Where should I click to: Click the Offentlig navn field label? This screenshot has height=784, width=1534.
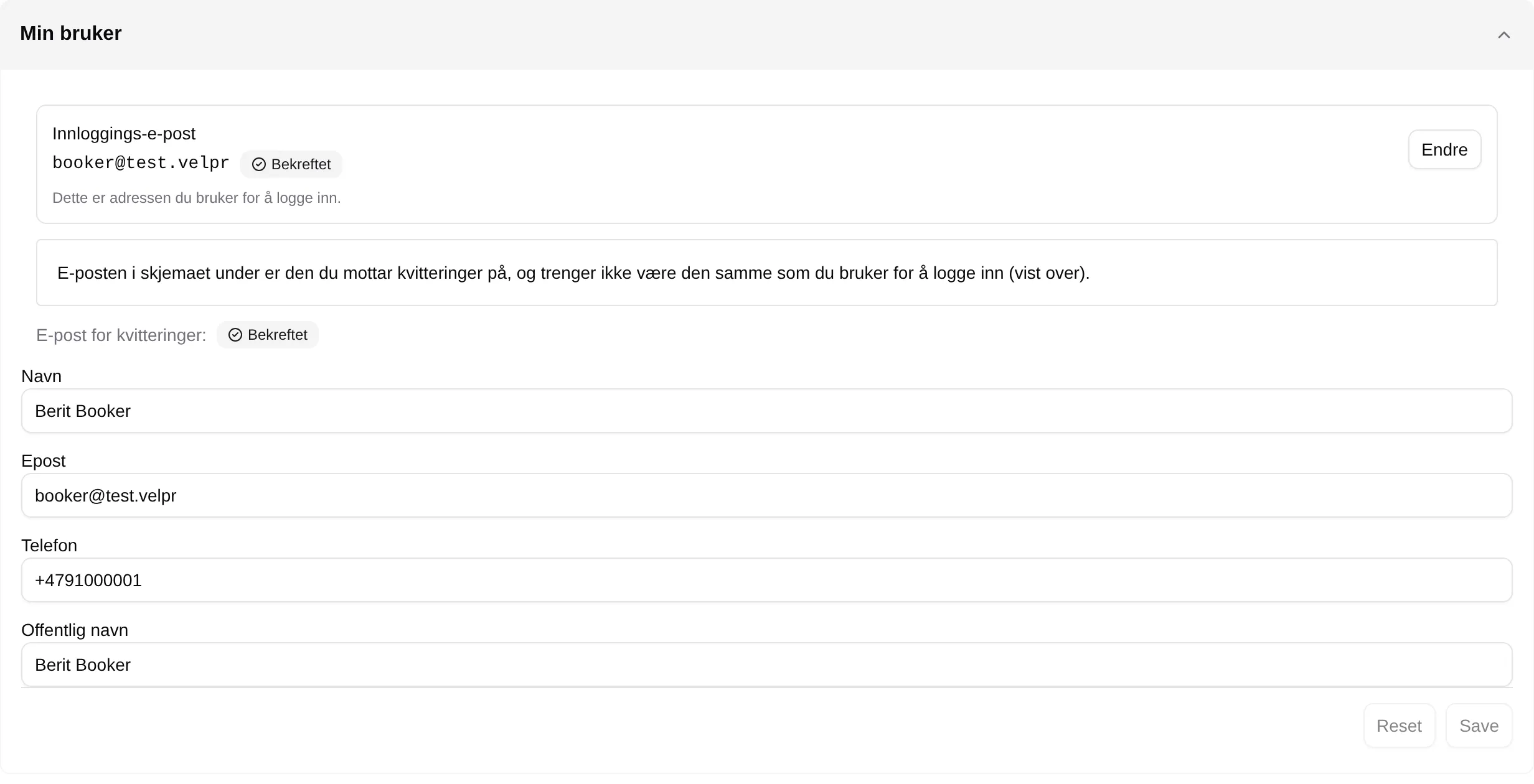tap(75, 630)
